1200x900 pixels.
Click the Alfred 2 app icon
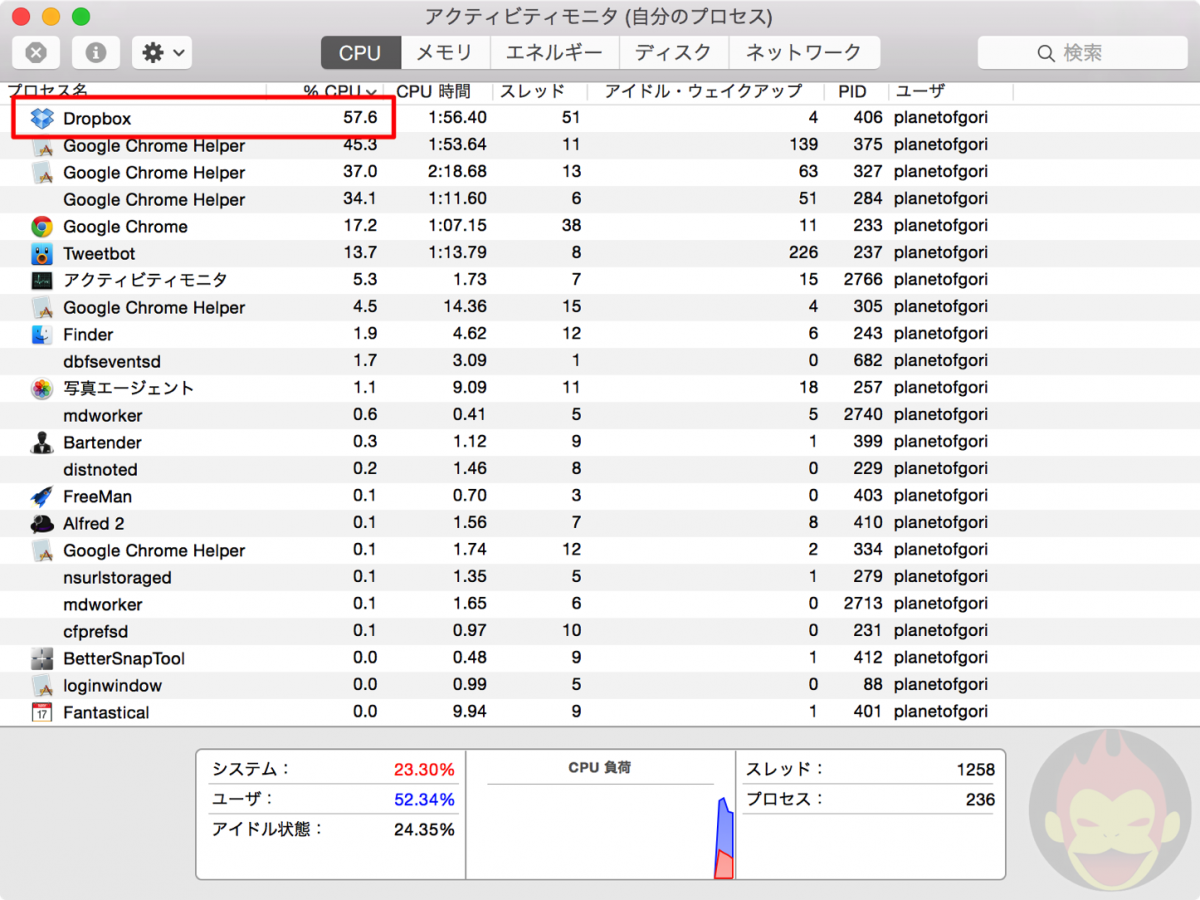tap(41, 523)
